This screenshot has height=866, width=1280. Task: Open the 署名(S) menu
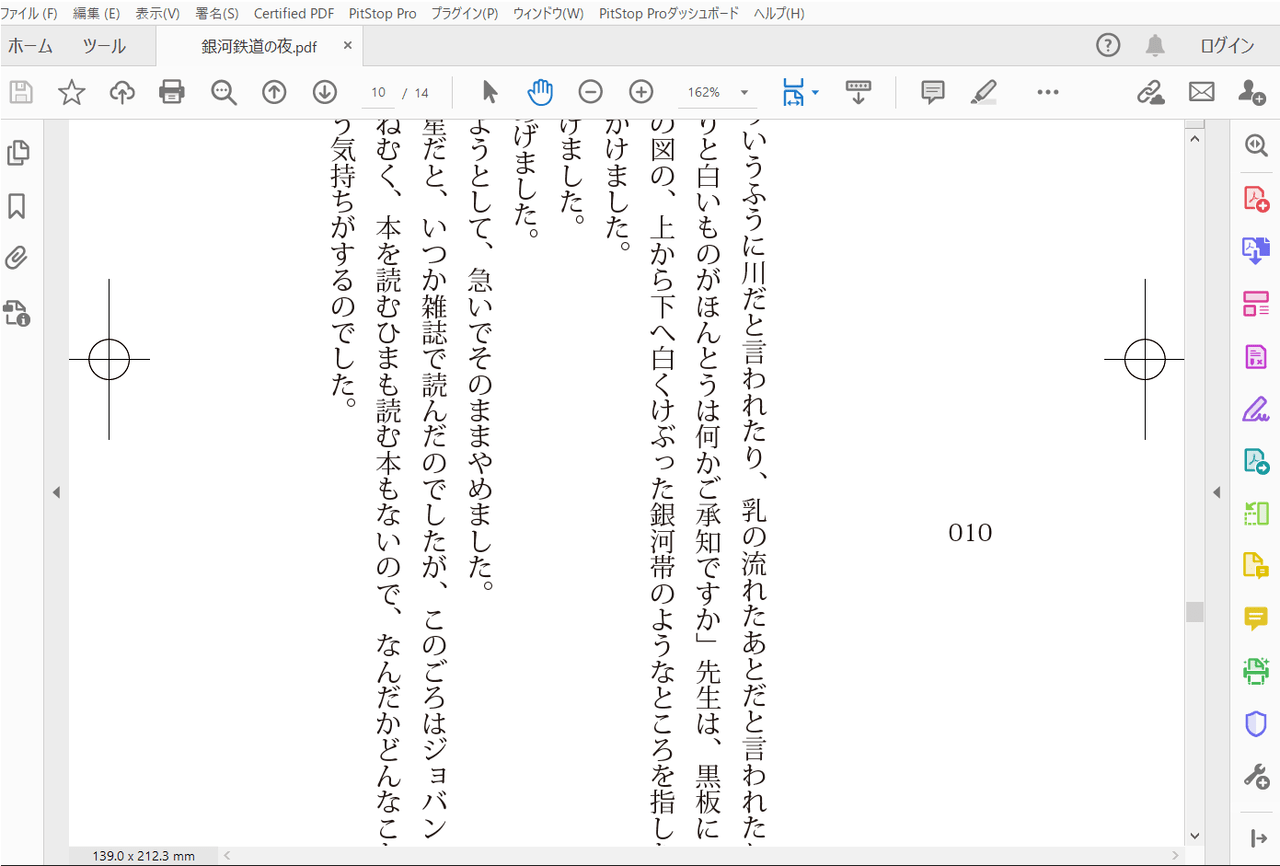point(217,13)
